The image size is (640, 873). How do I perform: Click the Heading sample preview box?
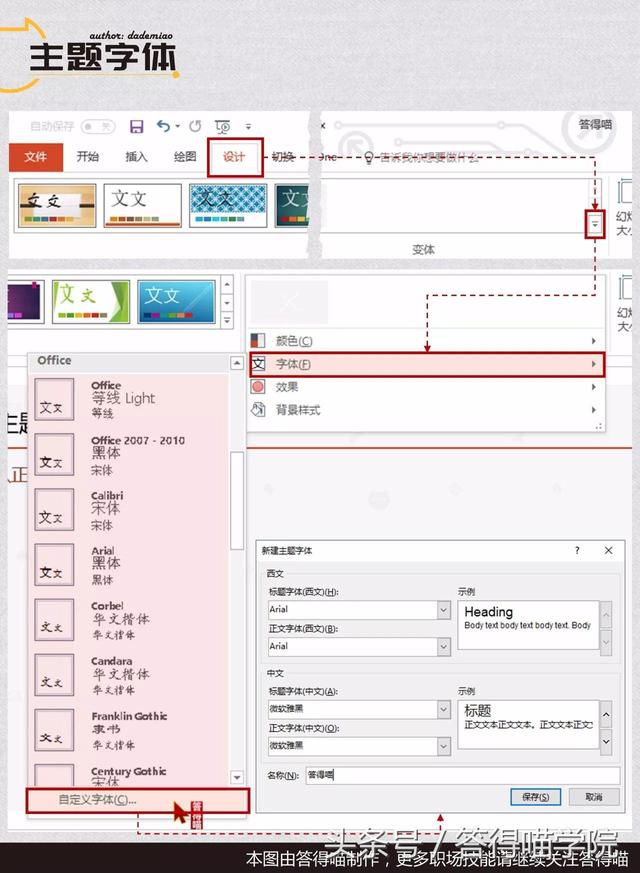528,625
